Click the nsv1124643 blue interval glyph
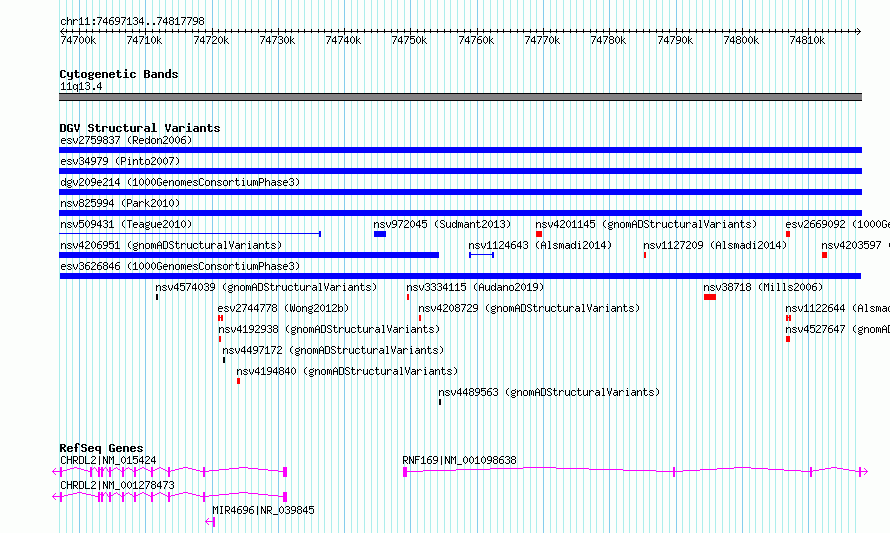890x533 pixels. pyautogui.click(x=481, y=255)
